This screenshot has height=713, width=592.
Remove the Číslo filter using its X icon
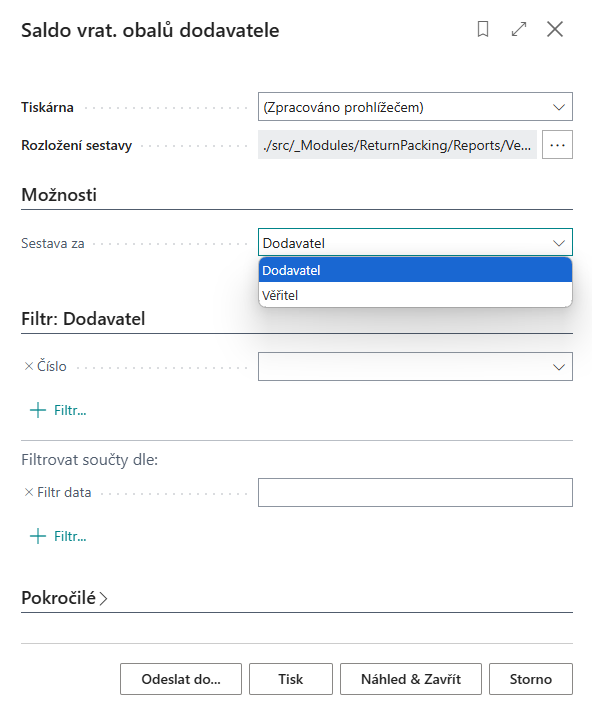[x=29, y=366]
